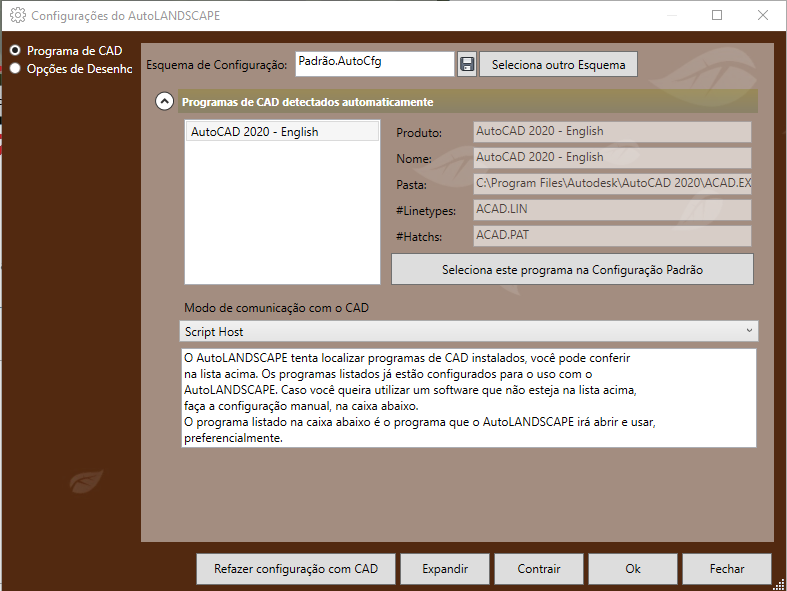This screenshot has width=787, height=591.
Task: Click the Refazer configuração com CAD button
Action: click(296, 569)
